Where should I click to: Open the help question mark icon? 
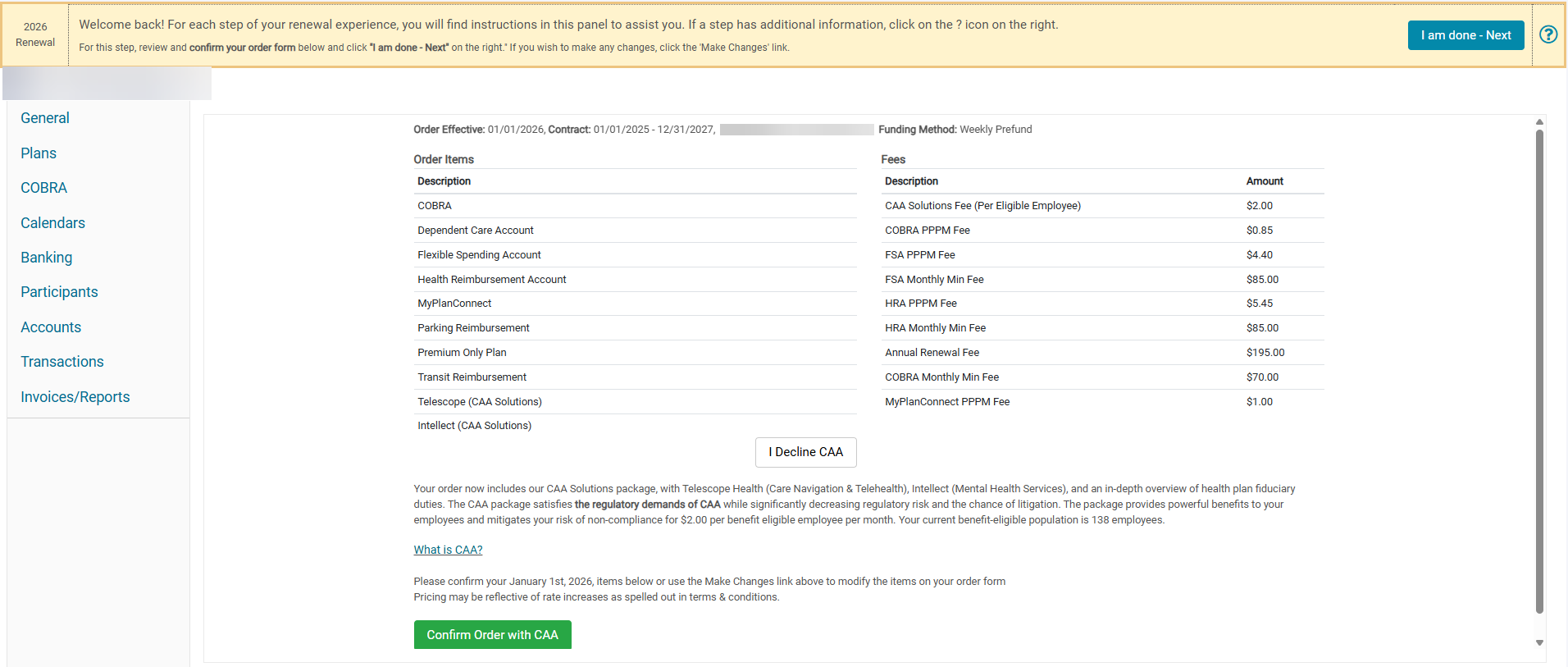(x=1547, y=34)
